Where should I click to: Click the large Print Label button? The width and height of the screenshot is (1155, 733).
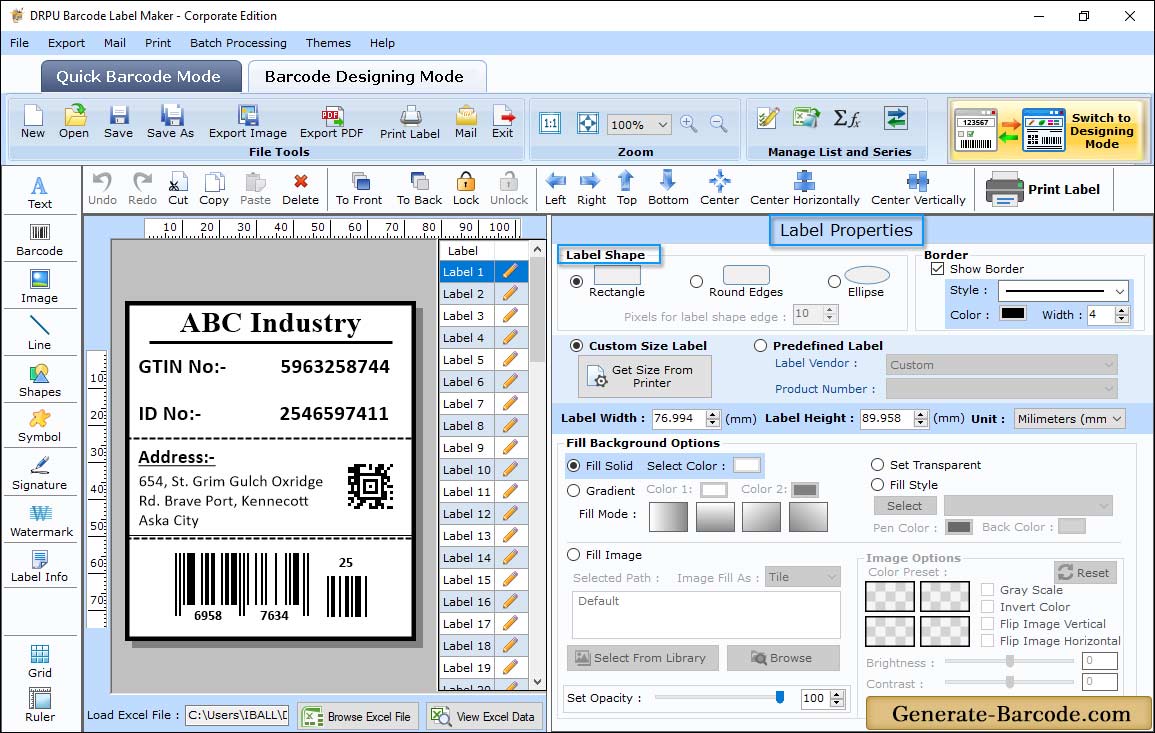pos(1043,189)
